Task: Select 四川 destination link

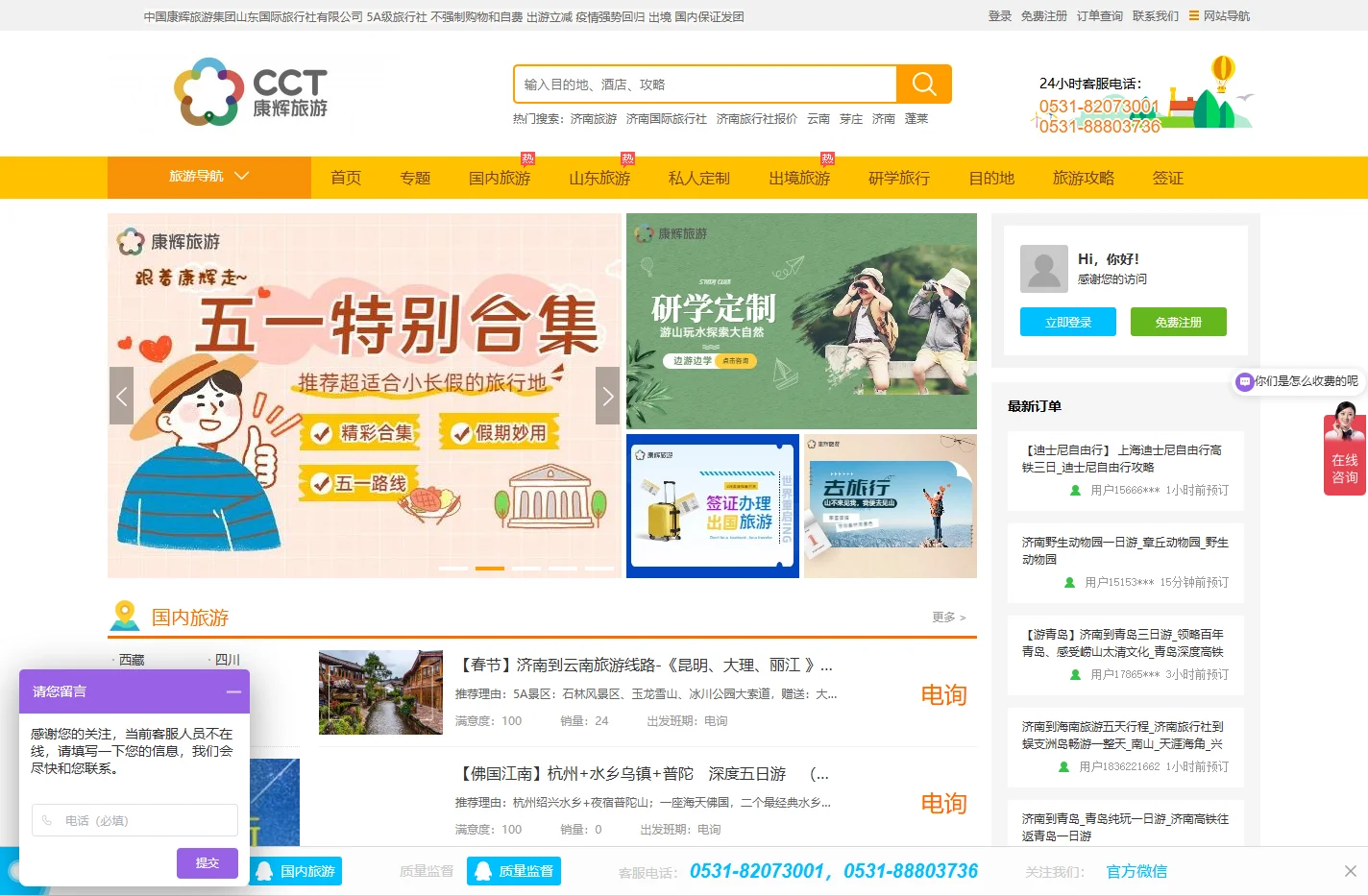Action: click(x=228, y=660)
